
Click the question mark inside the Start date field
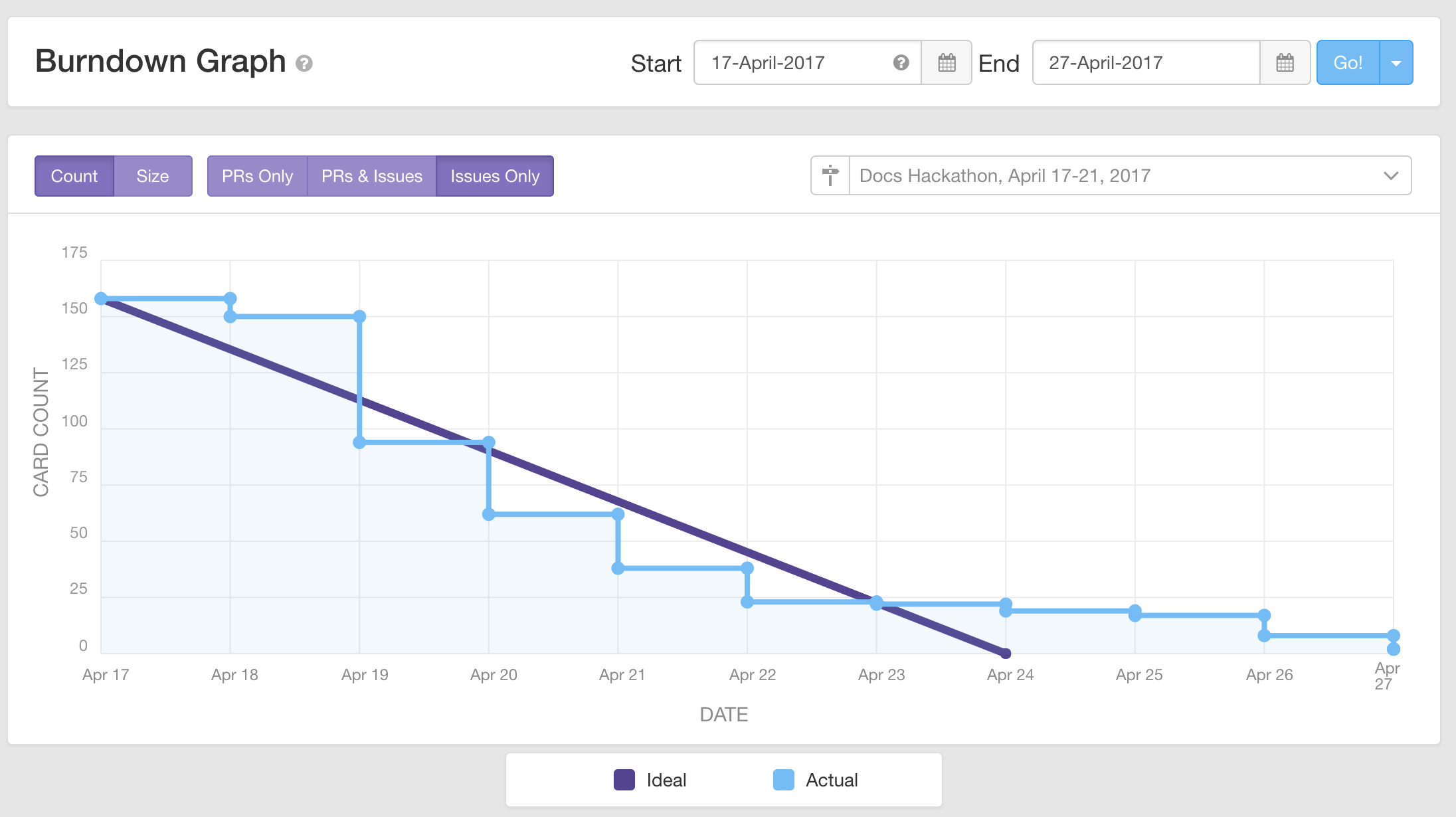tap(901, 63)
